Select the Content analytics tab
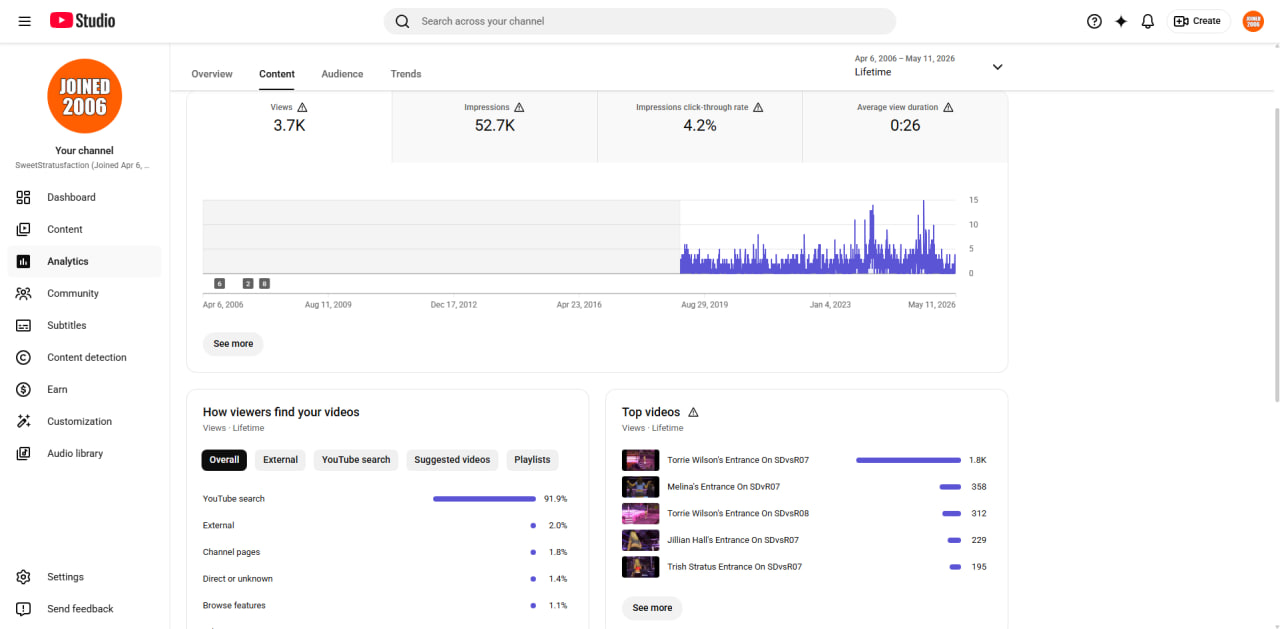 pyautogui.click(x=277, y=74)
